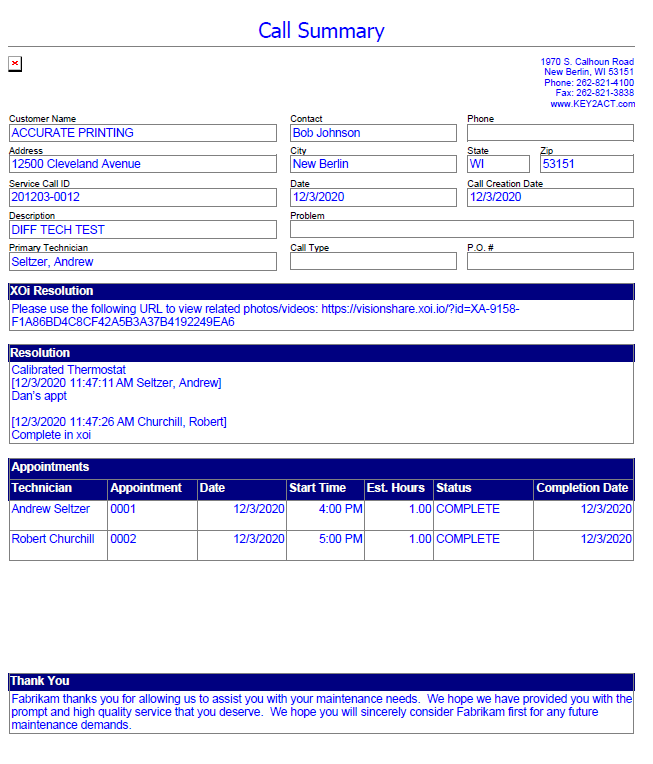
Task: Click the empty Problem field
Action: 461,229
